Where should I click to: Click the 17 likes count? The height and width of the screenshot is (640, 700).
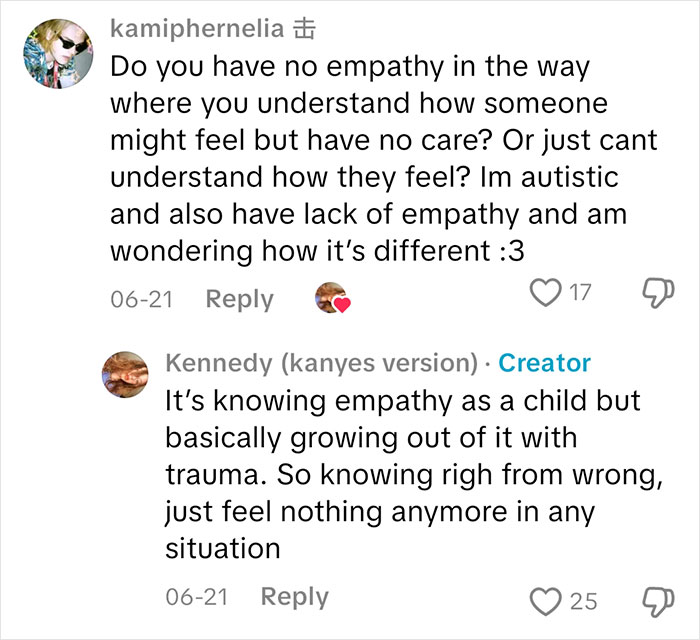(580, 293)
